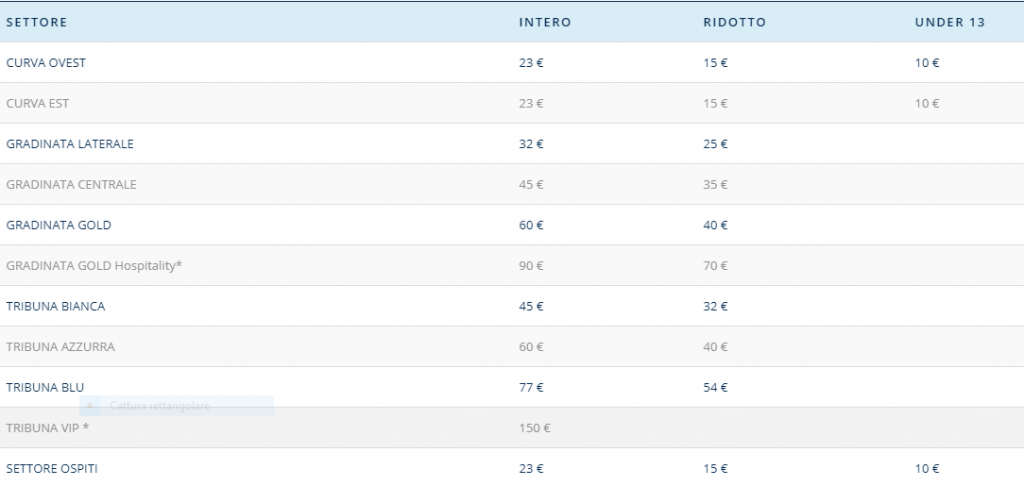The width and height of the screenshot is (1024, 486).
Task: Click the UNDER 13 column header
Action: (950, 22)
